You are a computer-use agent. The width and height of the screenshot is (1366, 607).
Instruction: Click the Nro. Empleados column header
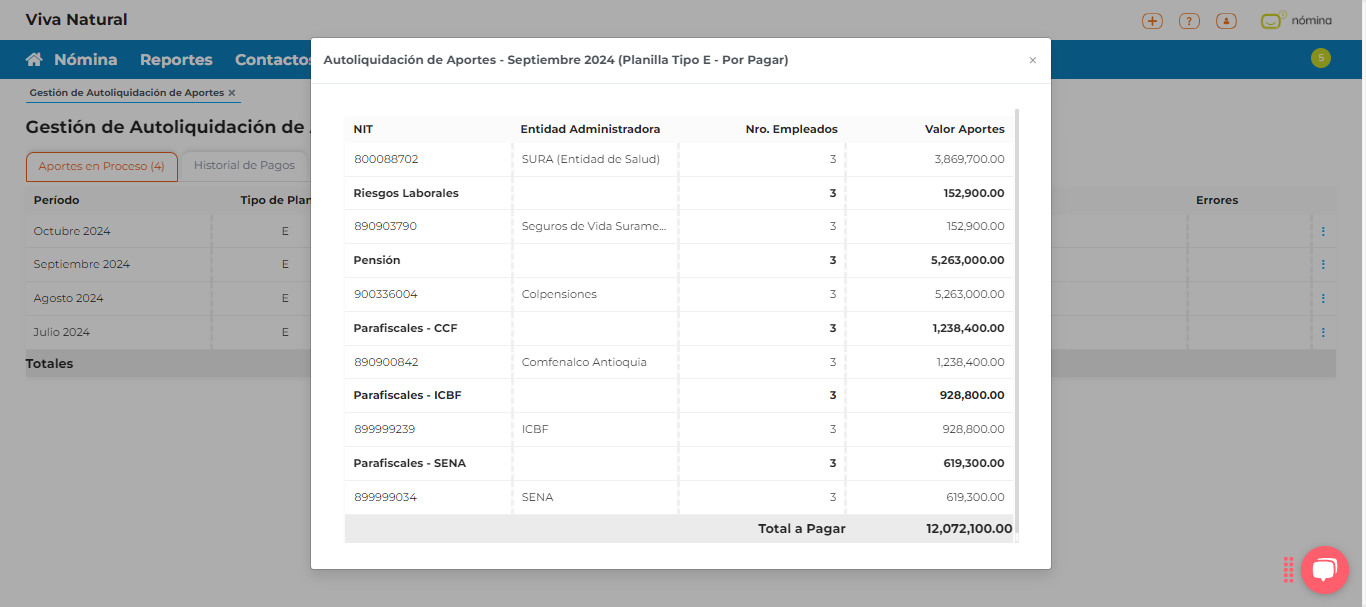[x=791, y=129]
